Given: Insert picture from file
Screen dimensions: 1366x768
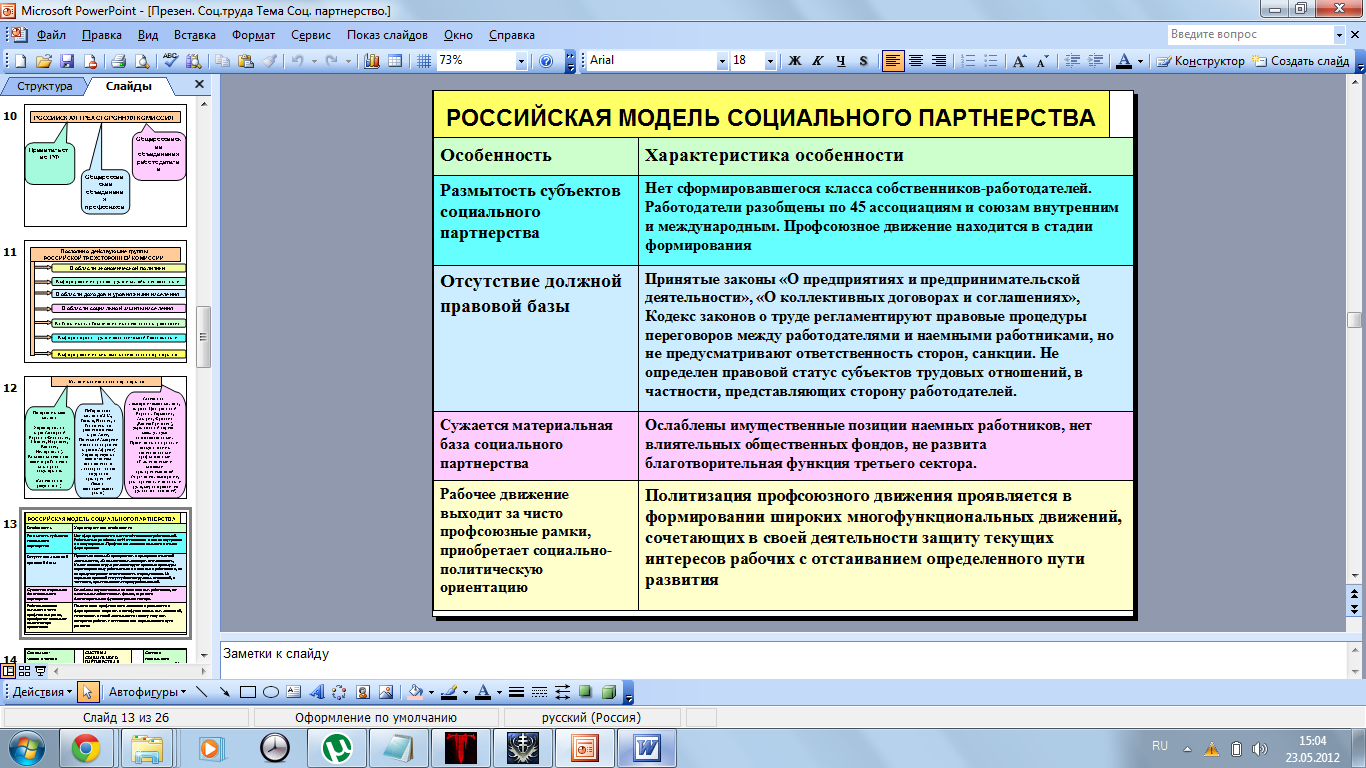Looking at the screenshot, I should (x=385, y=692).
